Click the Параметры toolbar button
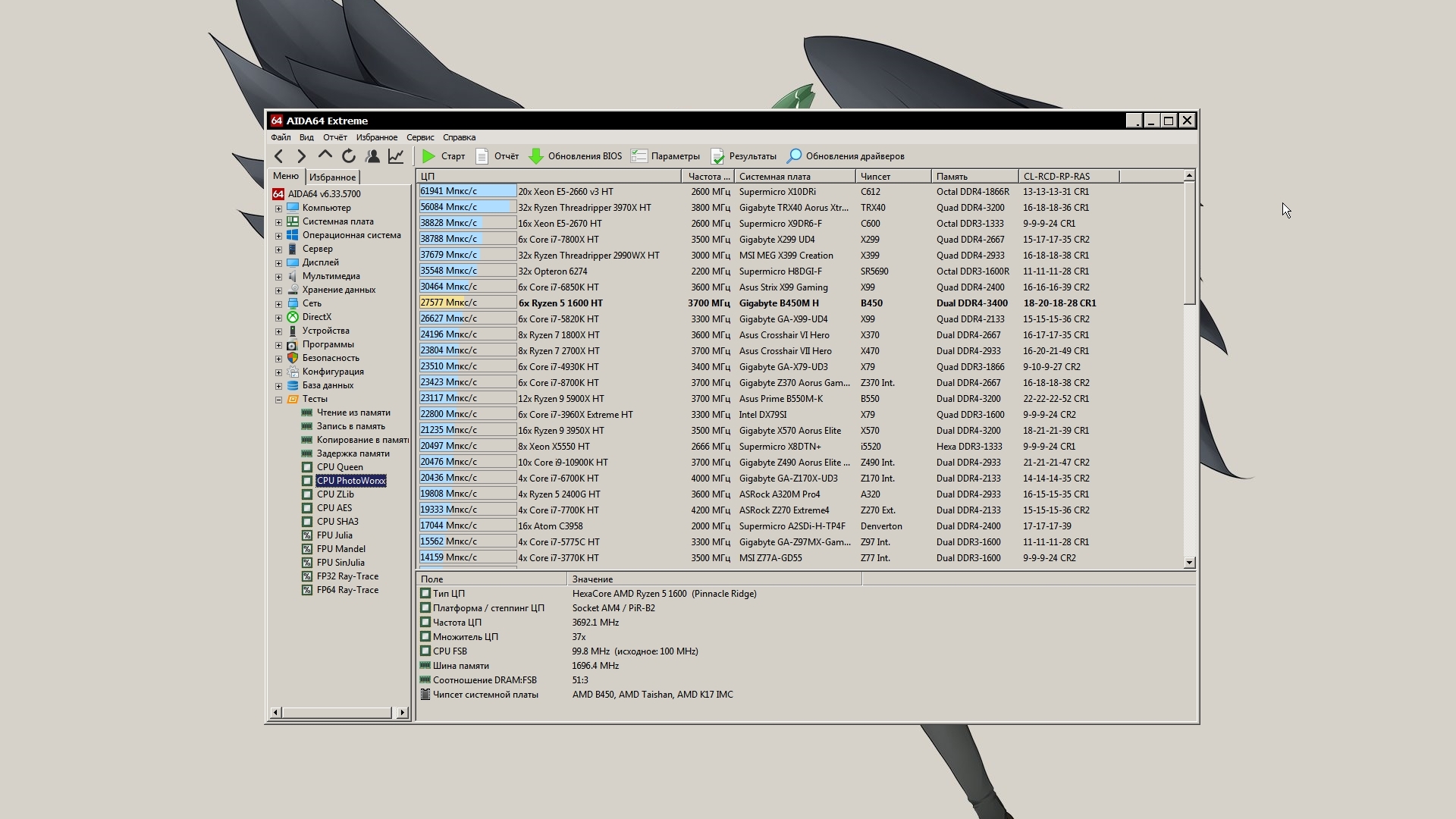The image size is (1456, 819). (666, 156)
